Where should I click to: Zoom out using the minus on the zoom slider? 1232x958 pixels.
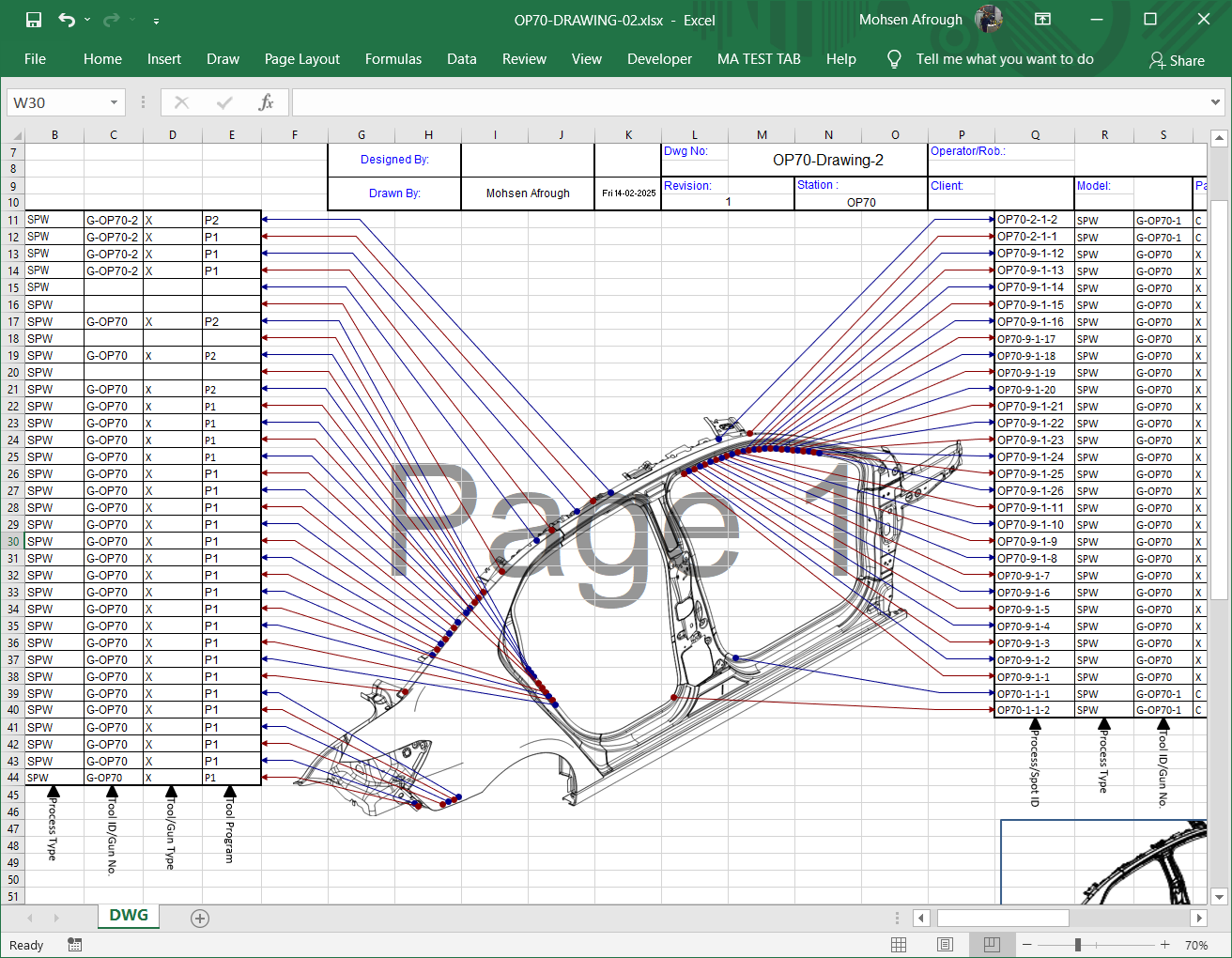1026,945
